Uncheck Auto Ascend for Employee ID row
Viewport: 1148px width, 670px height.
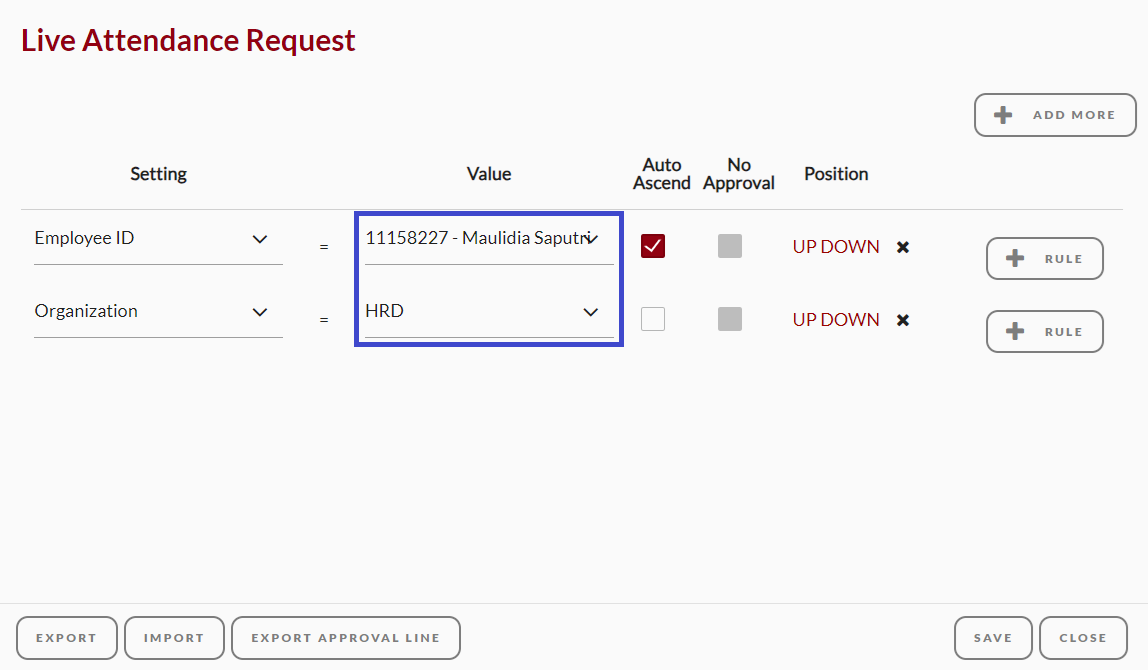coord(653,246)
